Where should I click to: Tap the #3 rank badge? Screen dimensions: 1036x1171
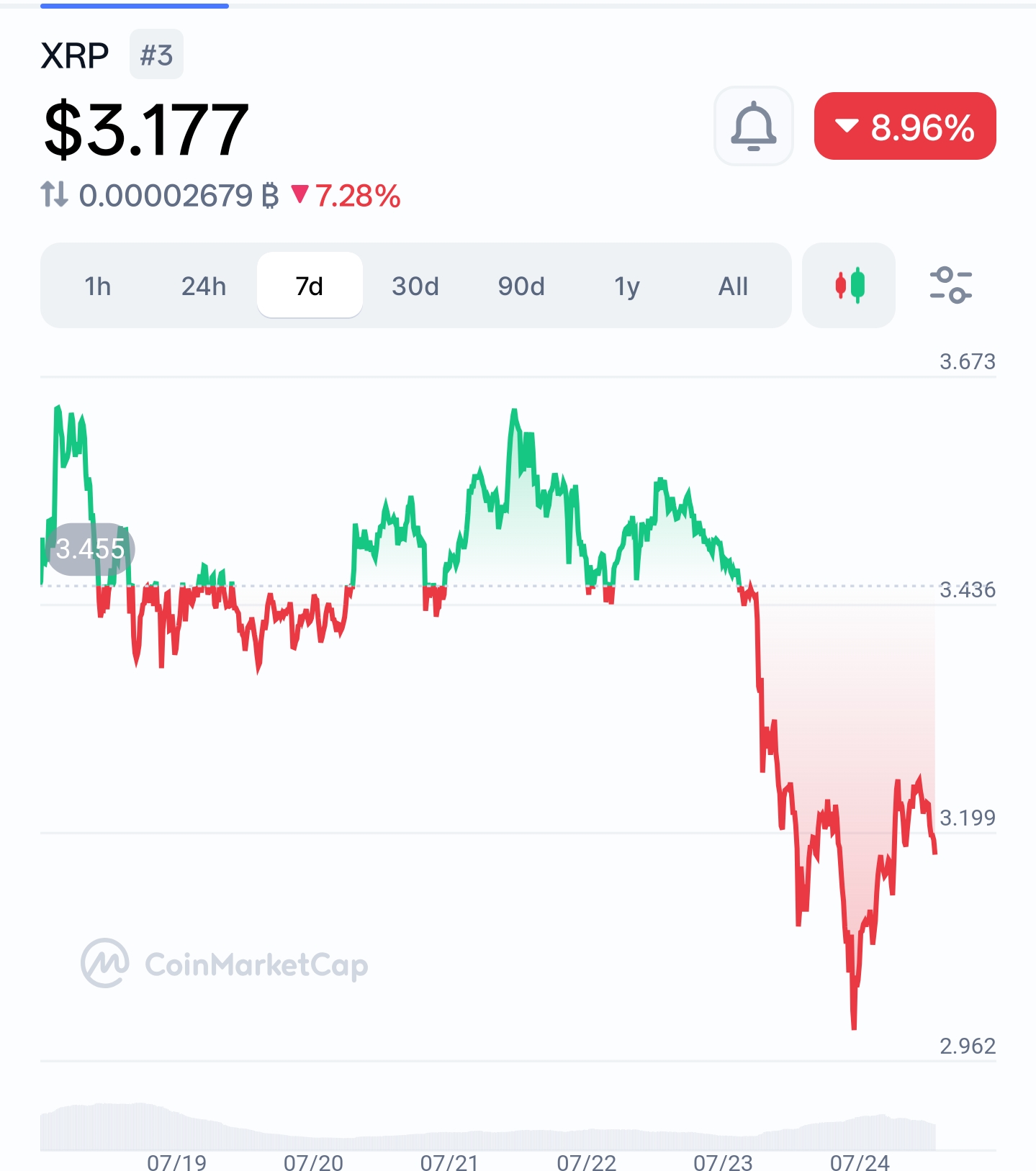[156, 55]
